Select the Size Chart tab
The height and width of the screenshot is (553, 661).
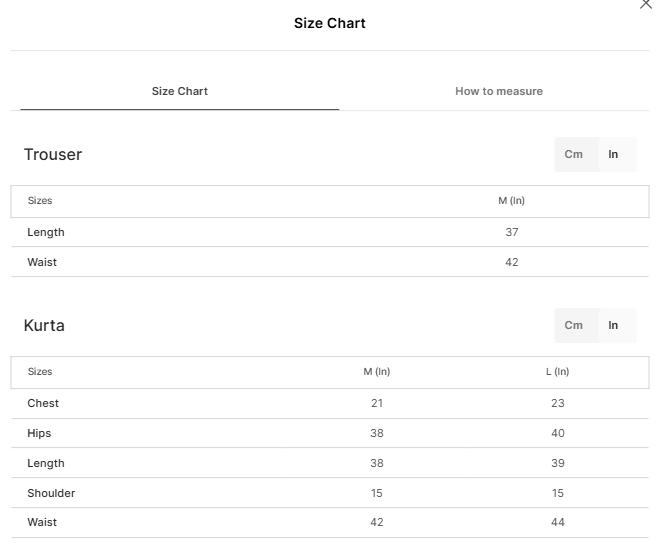click(180, 91)
